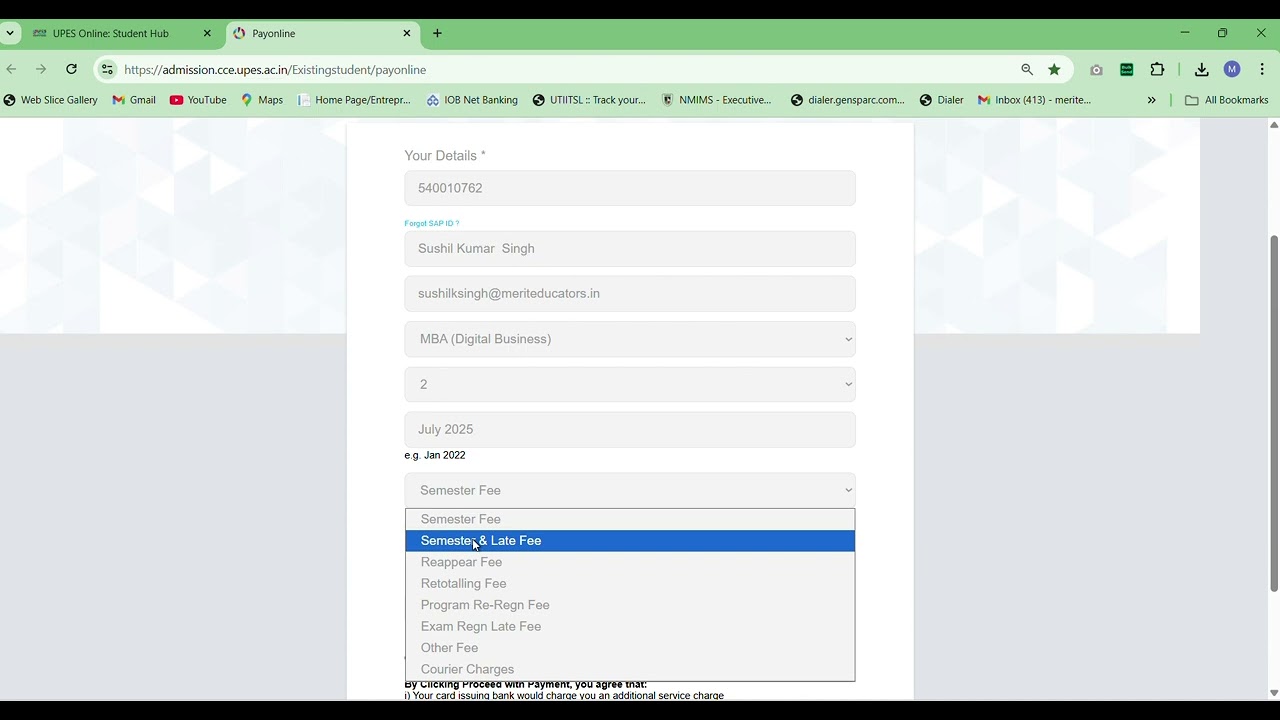This screenshot has width=1280, height=720.
Task: Click the Your Details * label
Action: coord(445,156)
